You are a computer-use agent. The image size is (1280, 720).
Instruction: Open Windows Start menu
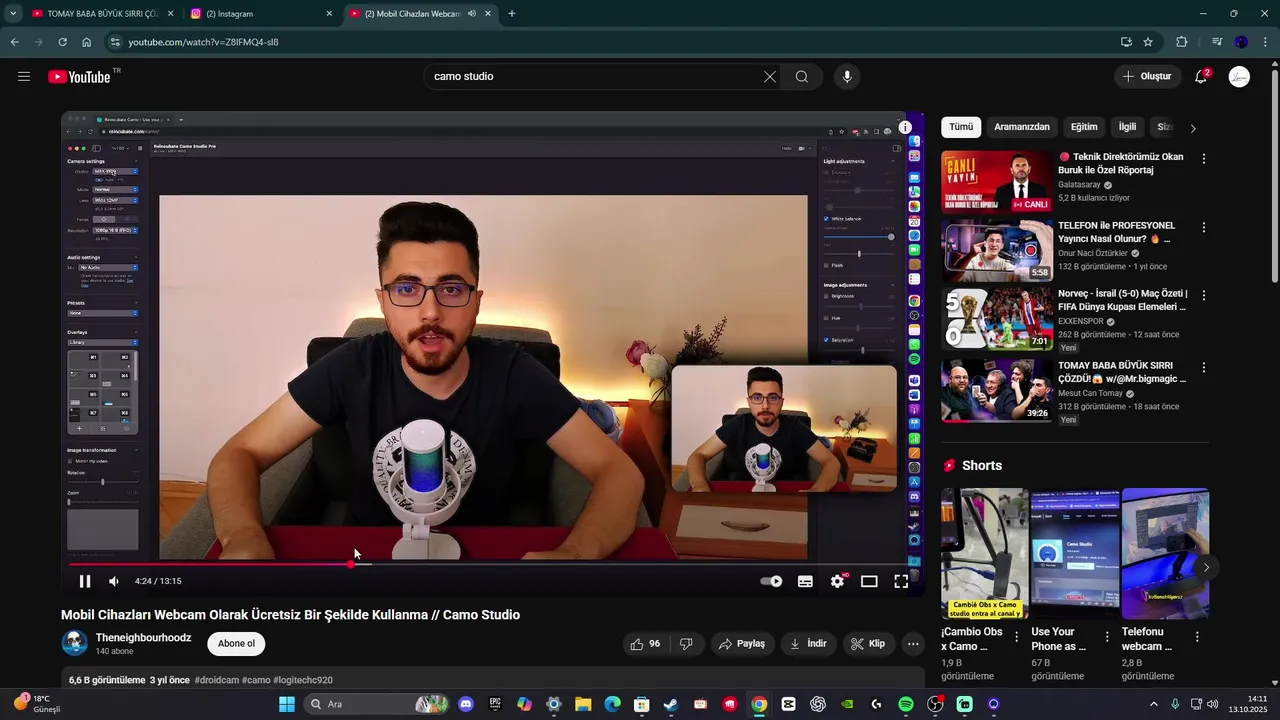pos(287,704)
